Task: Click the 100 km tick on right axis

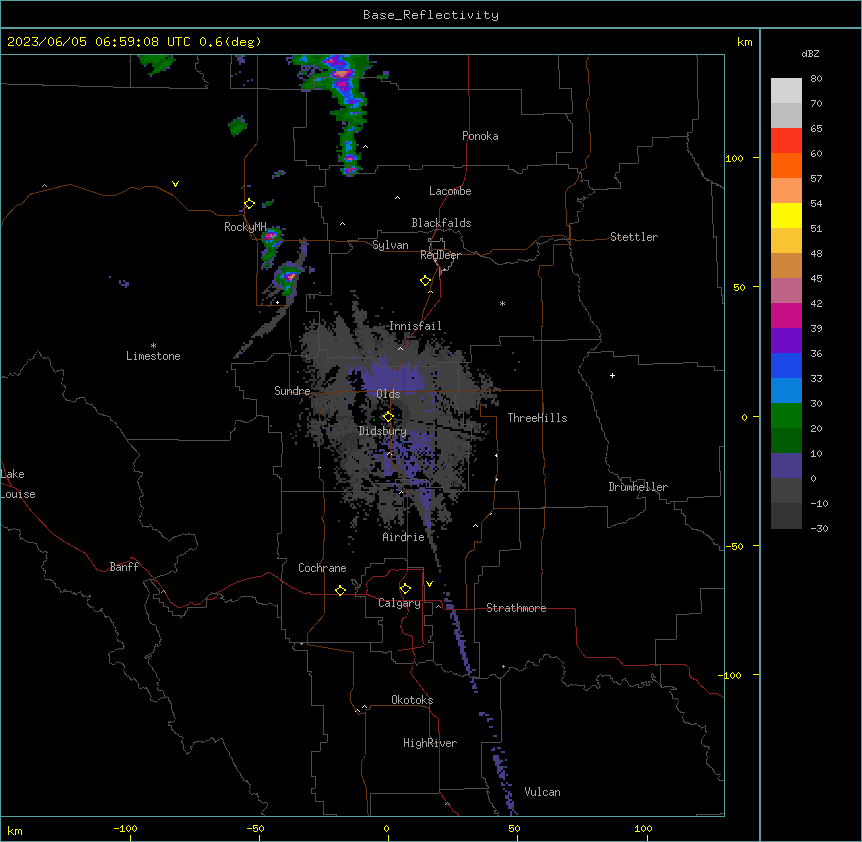Action: (734, 158)
